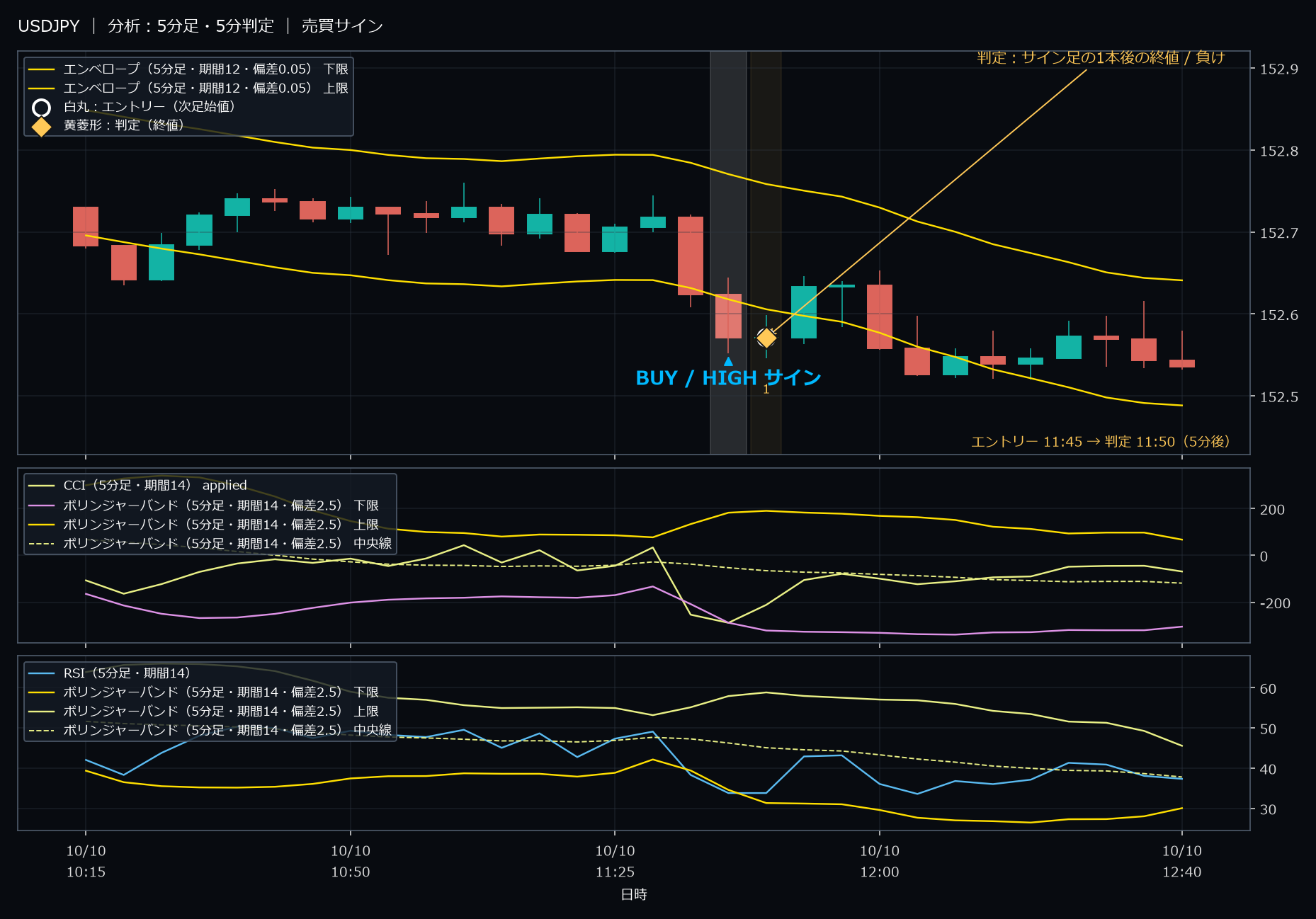Click CCI panel ボリンジャーバンド 上限 legend entry
1316x919 pixels.
(204, 525)
